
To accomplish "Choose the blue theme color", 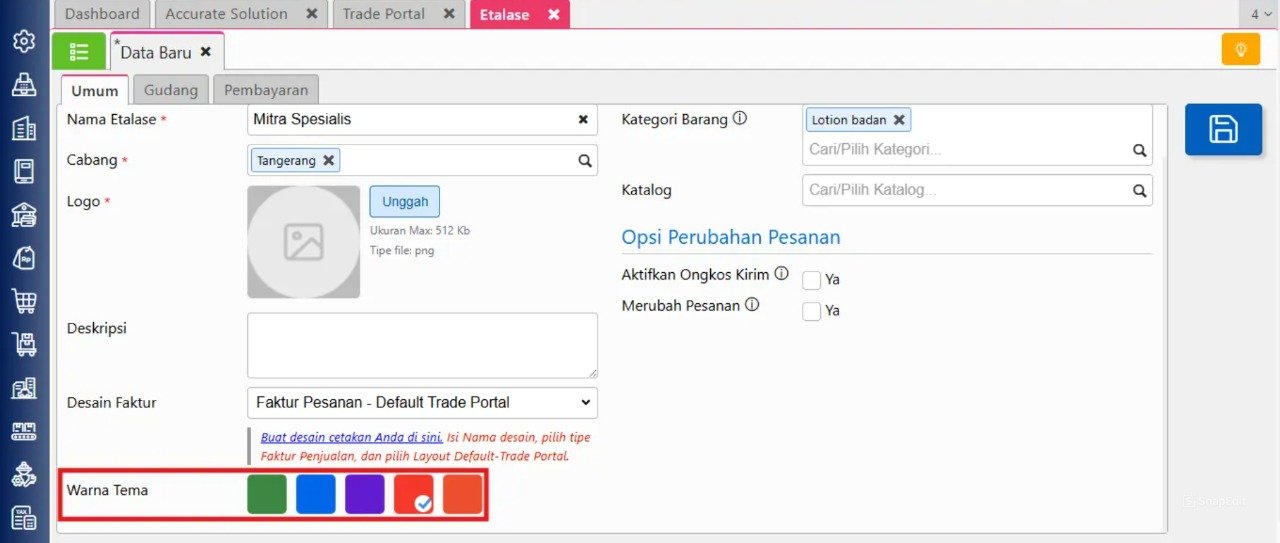I will coord(316,494).
